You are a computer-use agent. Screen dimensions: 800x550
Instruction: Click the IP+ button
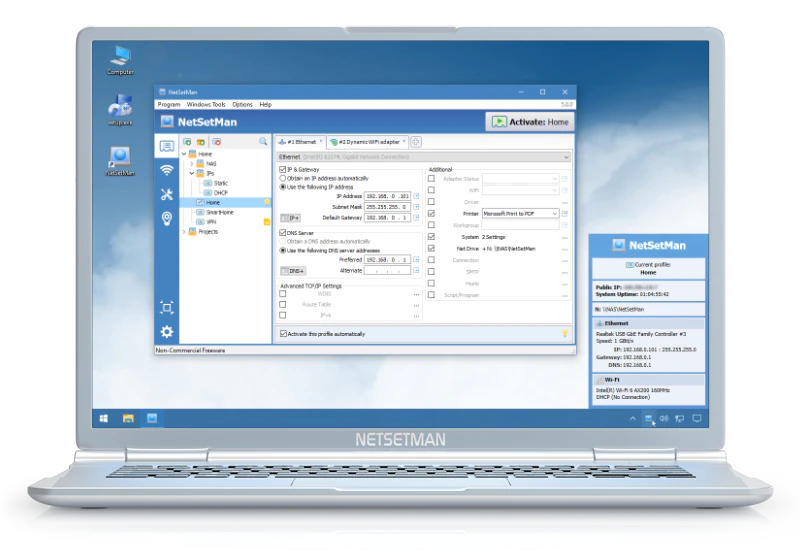[291, 218]
